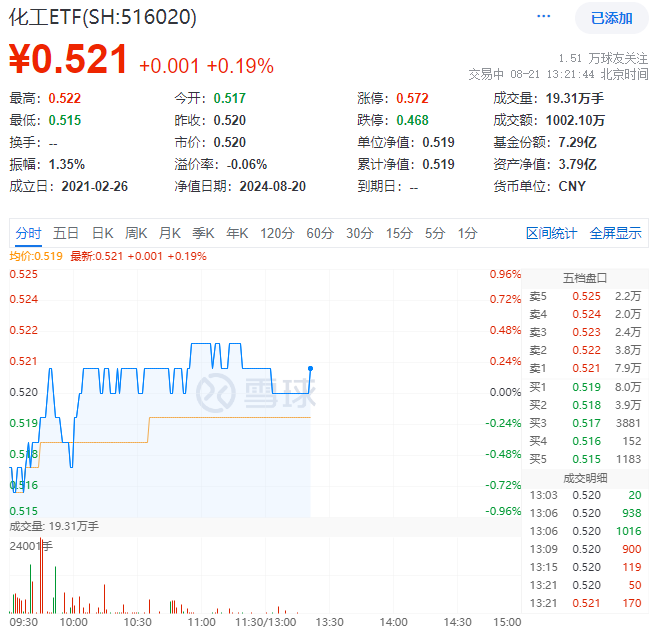This screenshot has height=634, width=655.
Task: Click the current price ¥0.521
Action: coord(68,59)
